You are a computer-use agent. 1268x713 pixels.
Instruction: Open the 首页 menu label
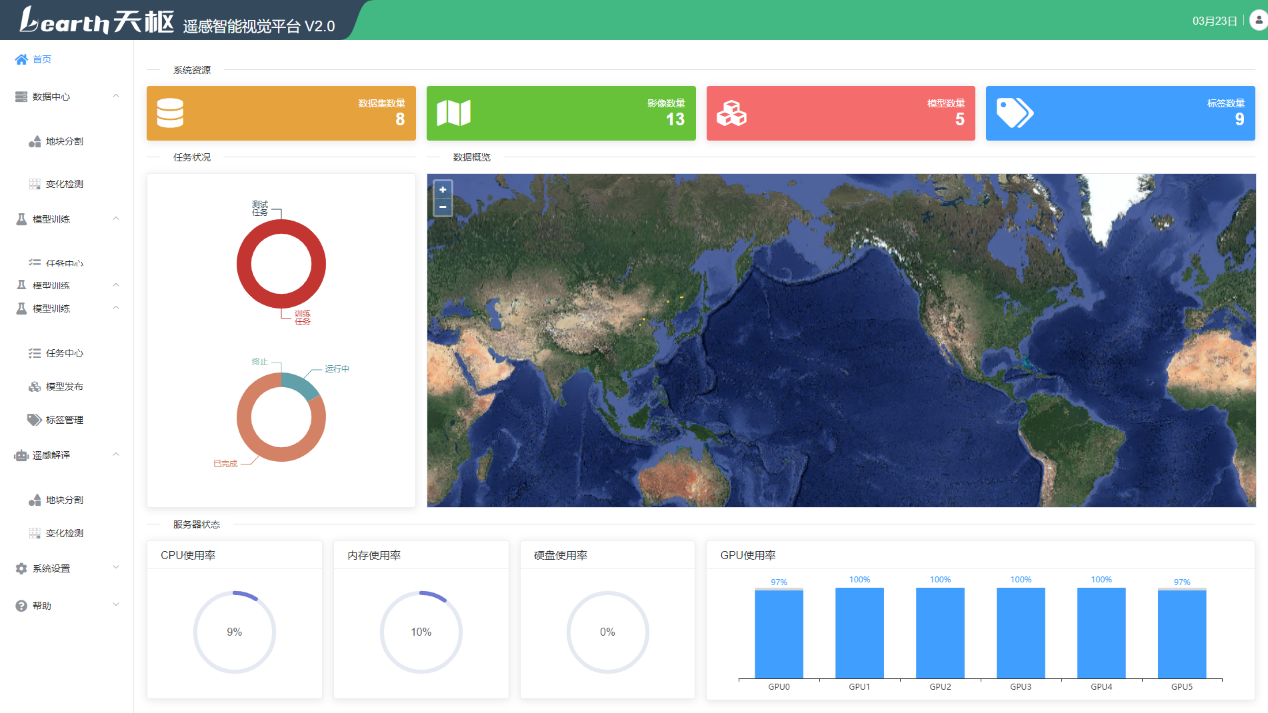[x=42, y=59]
